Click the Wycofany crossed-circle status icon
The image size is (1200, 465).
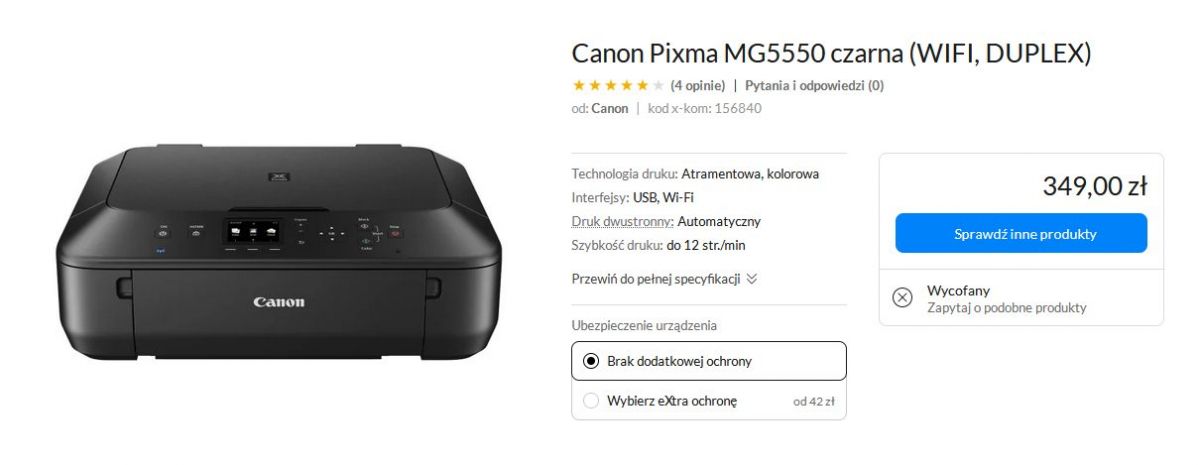[902, 298]
